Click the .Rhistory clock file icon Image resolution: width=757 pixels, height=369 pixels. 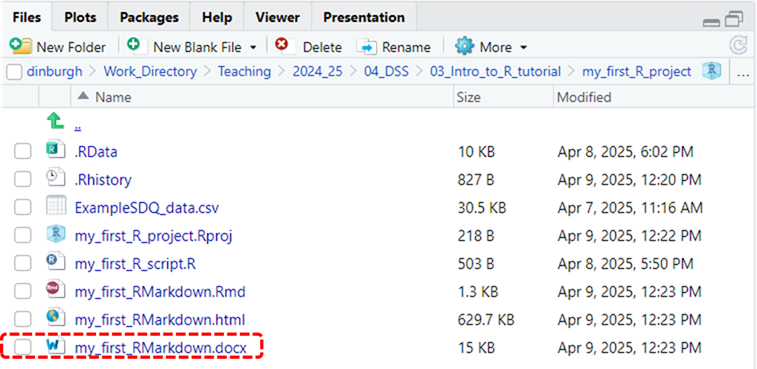pos(55,178)
